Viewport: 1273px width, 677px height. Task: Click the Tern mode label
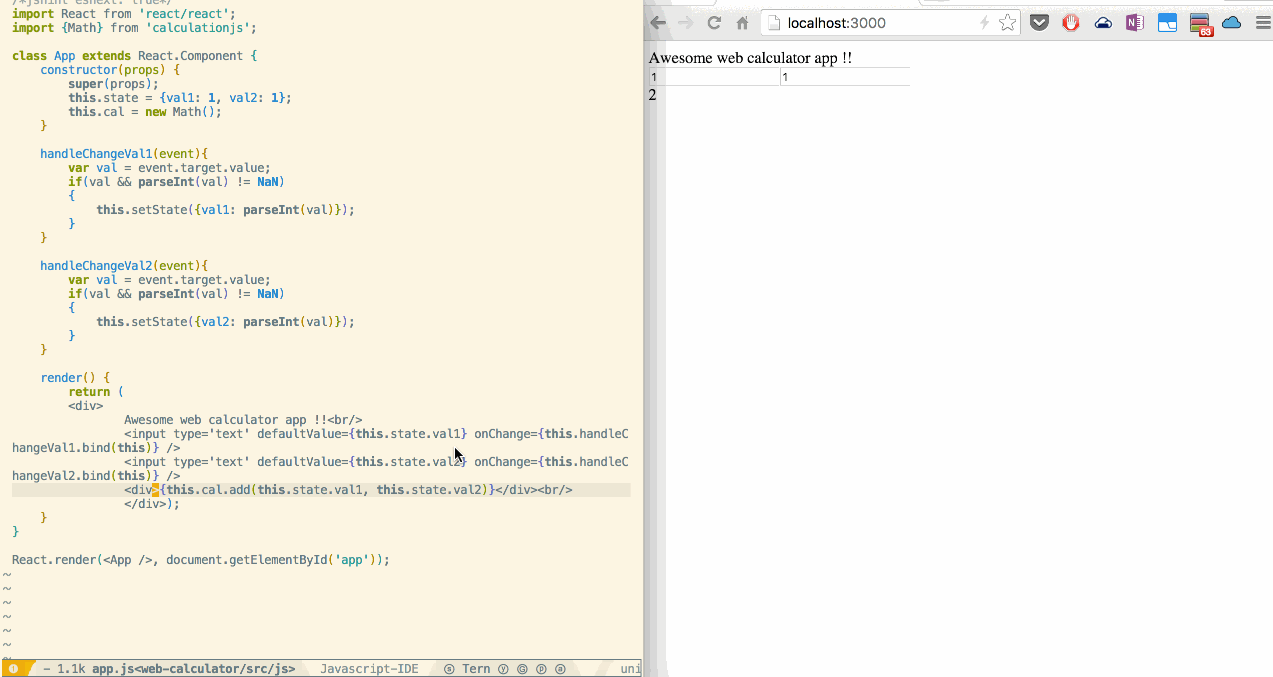coord(476,669)
